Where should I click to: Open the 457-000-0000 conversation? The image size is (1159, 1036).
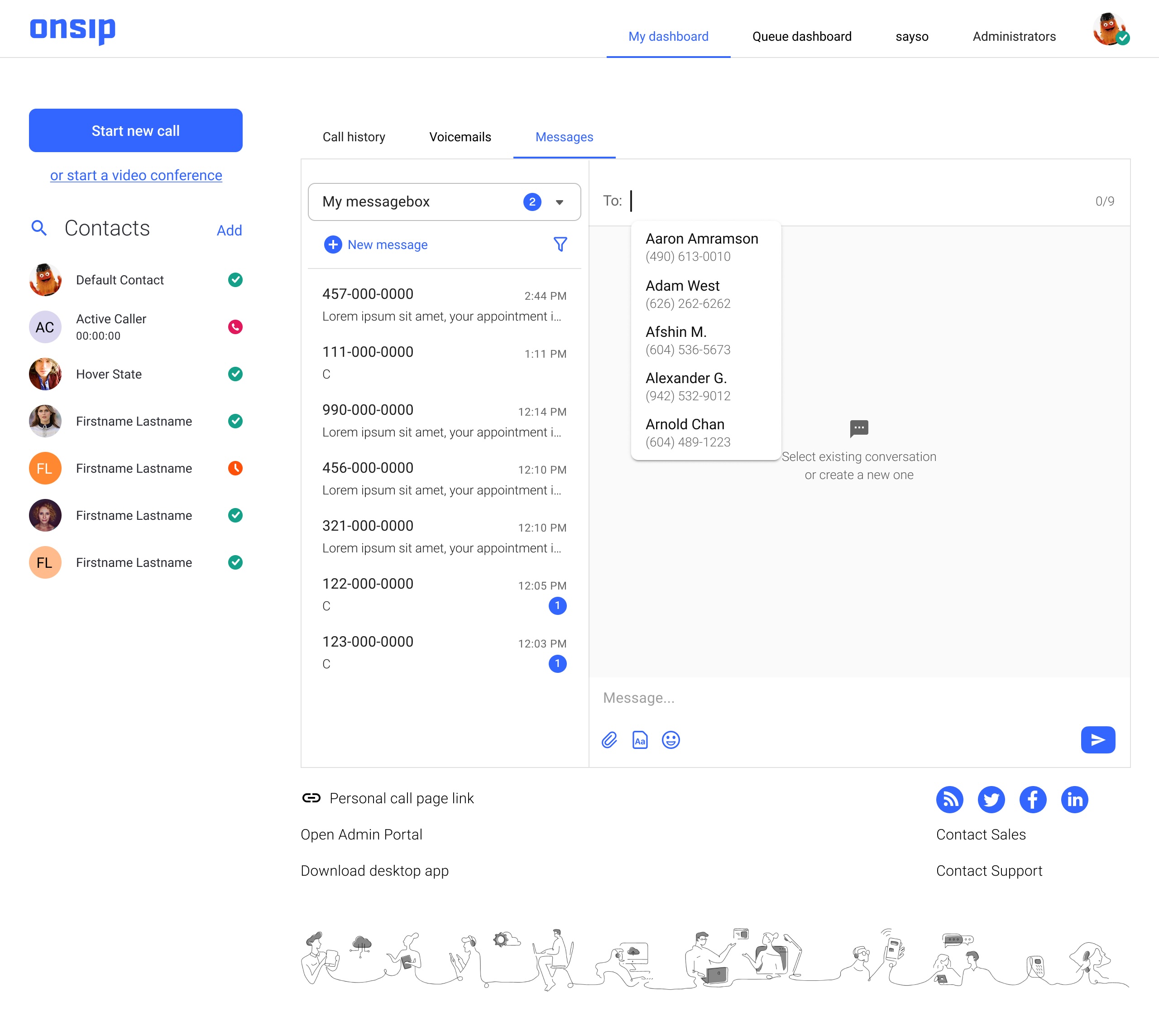pos(444,305)
